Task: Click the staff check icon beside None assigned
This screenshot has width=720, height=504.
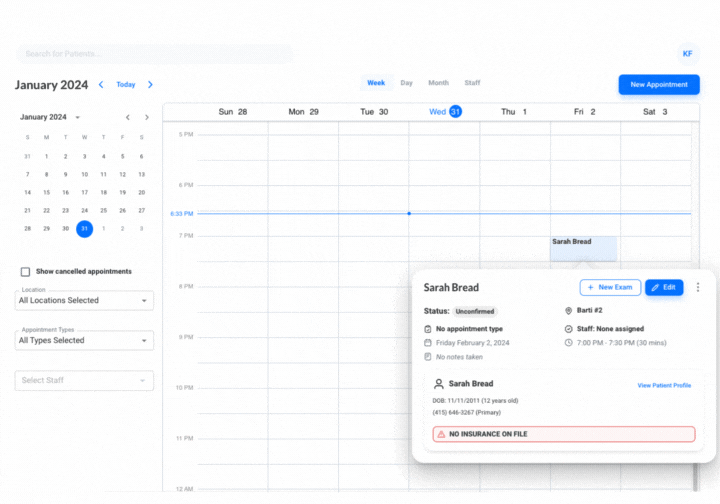Action: tap(568, 329)
